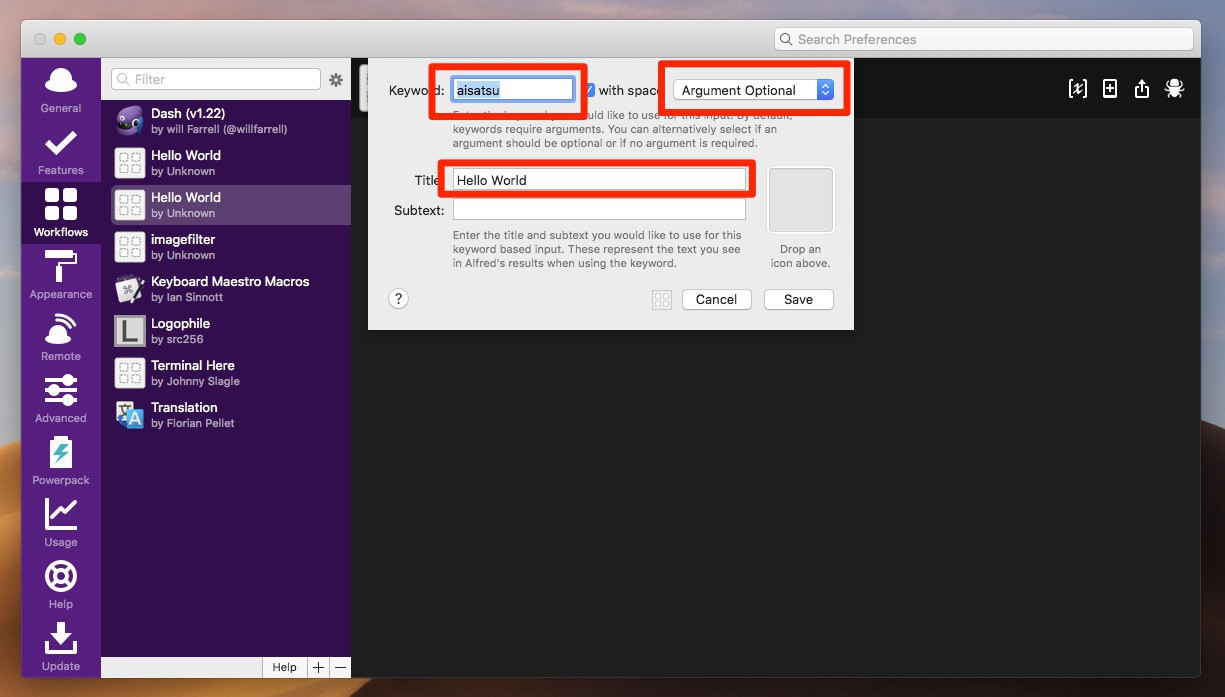Add a new workflow with plus button
1225x697 pixels.
(318, 667)
